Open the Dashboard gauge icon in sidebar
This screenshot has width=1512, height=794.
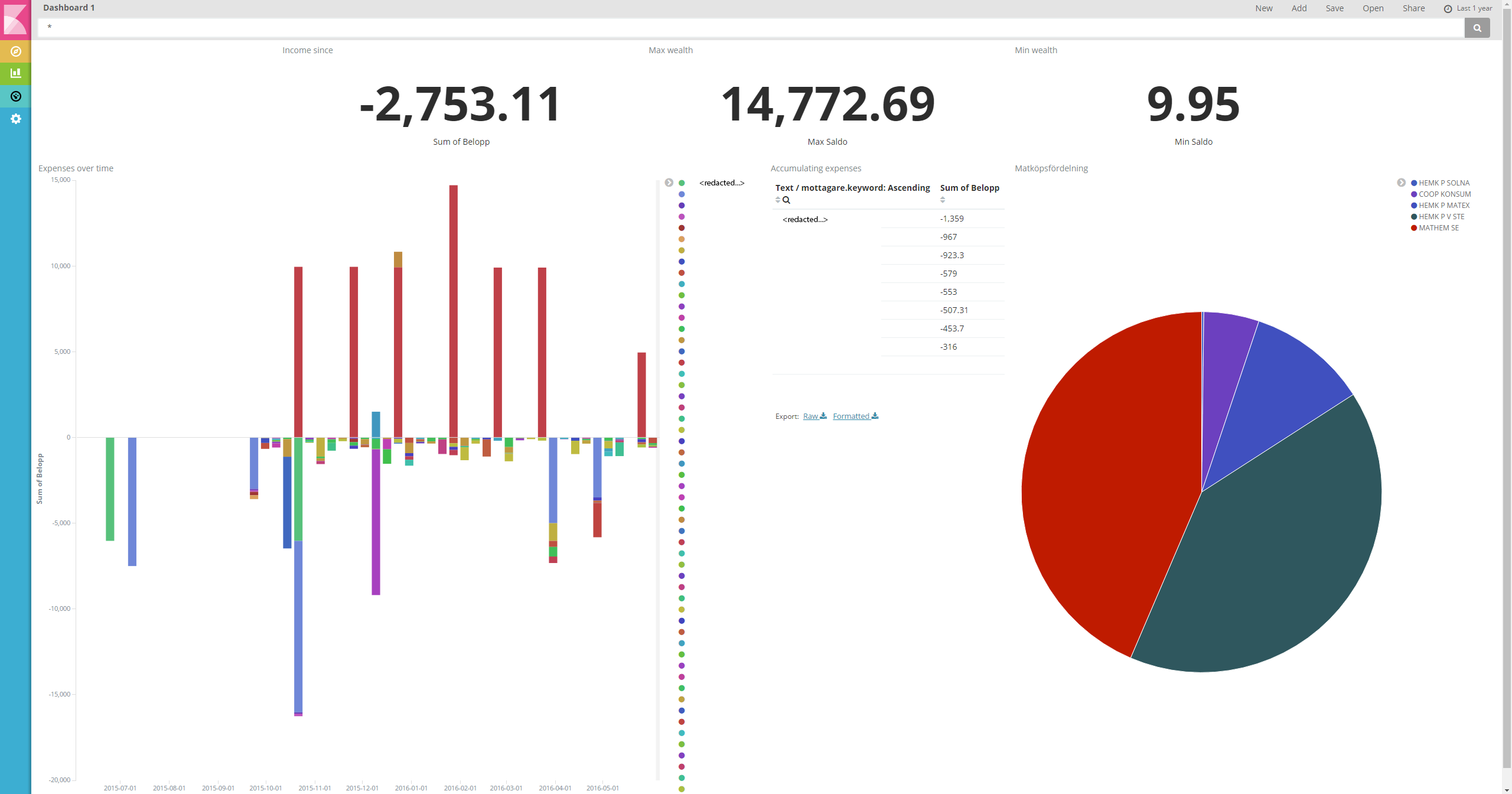click(x=16, y=96)
